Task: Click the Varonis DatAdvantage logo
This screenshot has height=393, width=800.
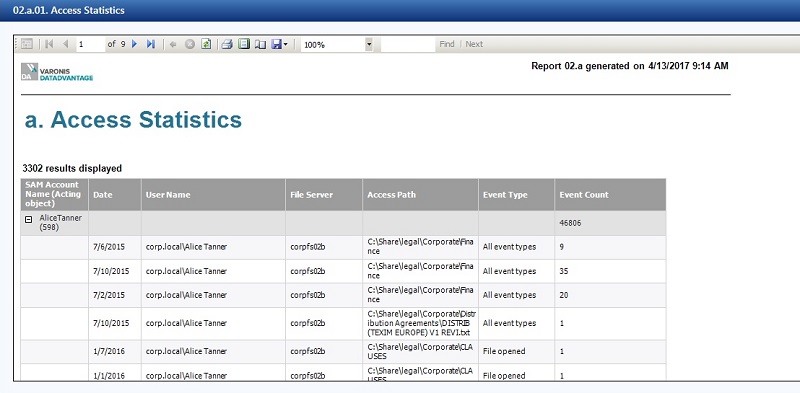Action: pos(57,72)
